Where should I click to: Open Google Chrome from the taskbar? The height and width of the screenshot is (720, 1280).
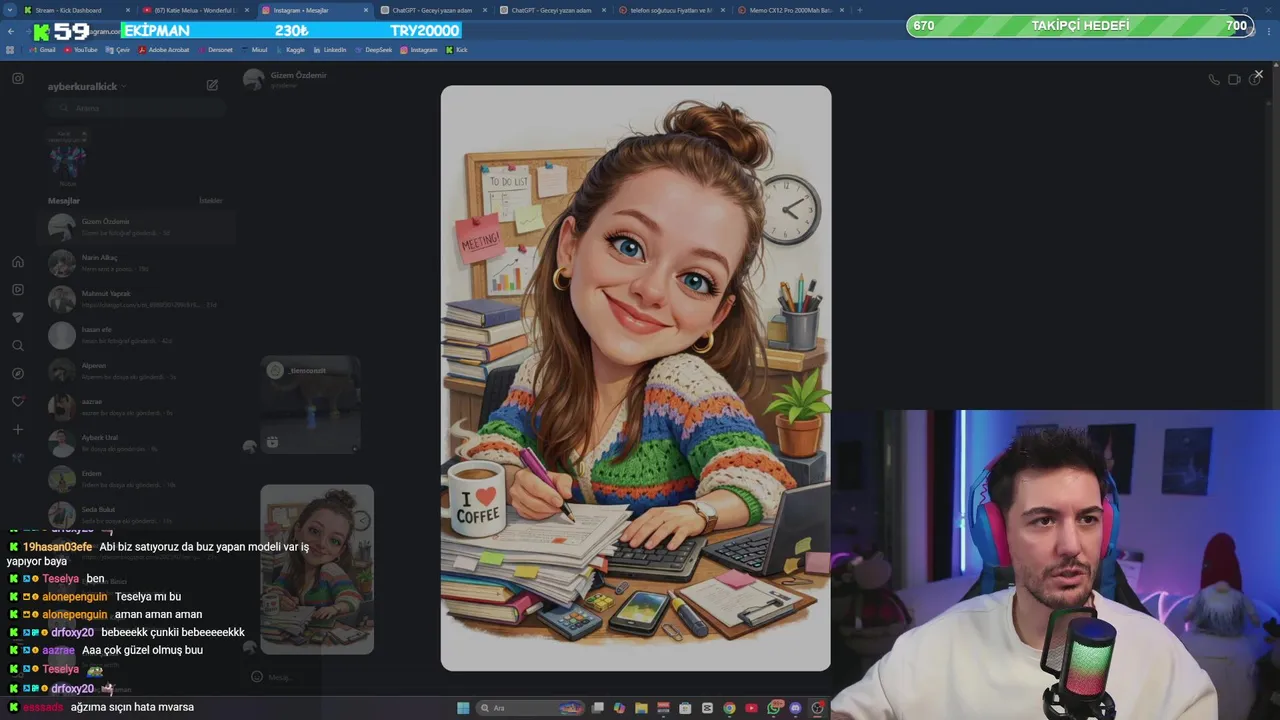(729, 708)
